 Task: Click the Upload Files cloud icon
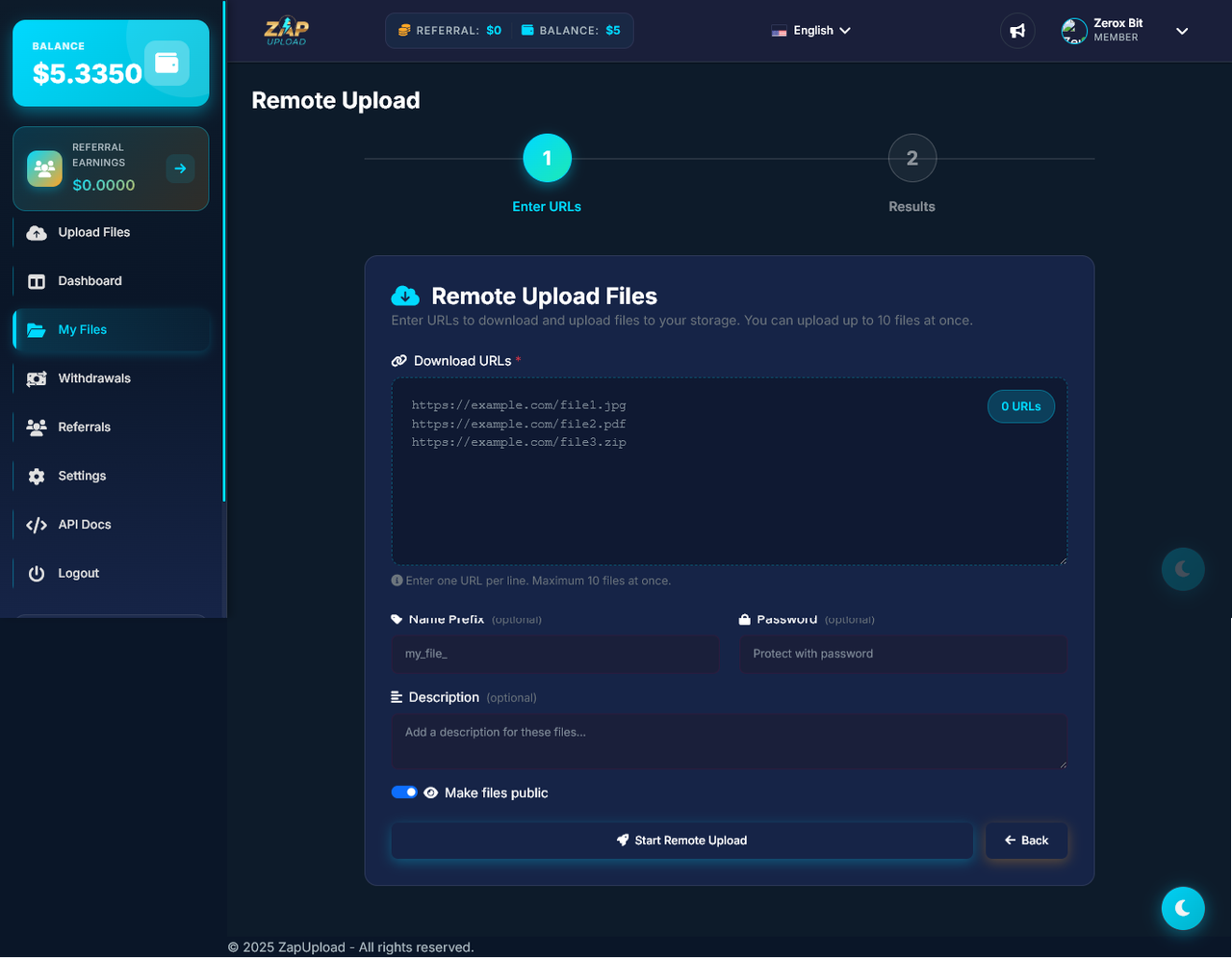(x=37, y=233)
